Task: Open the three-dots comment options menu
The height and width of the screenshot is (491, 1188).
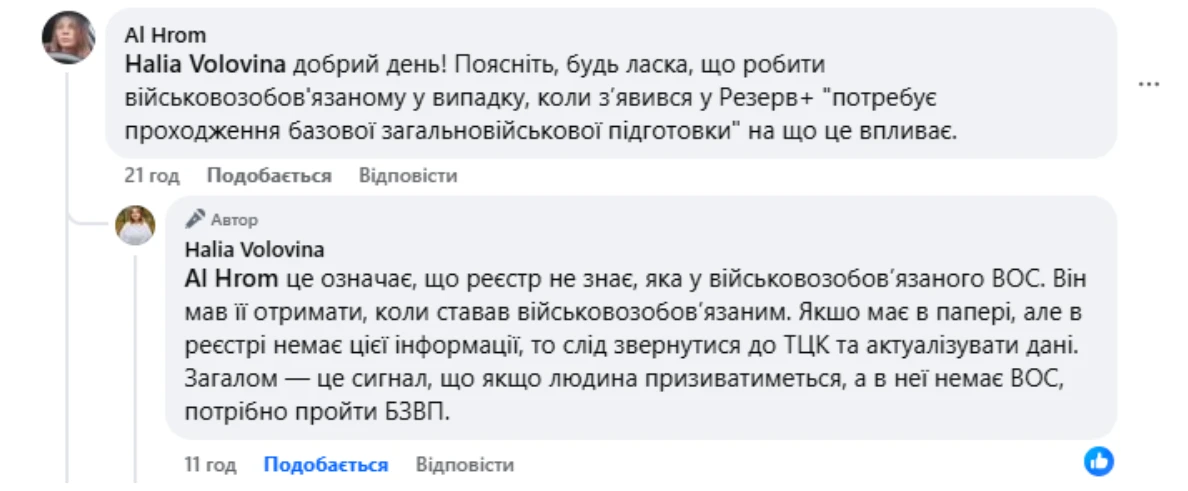Action: pyautogui.click(x=1149, y=84)
